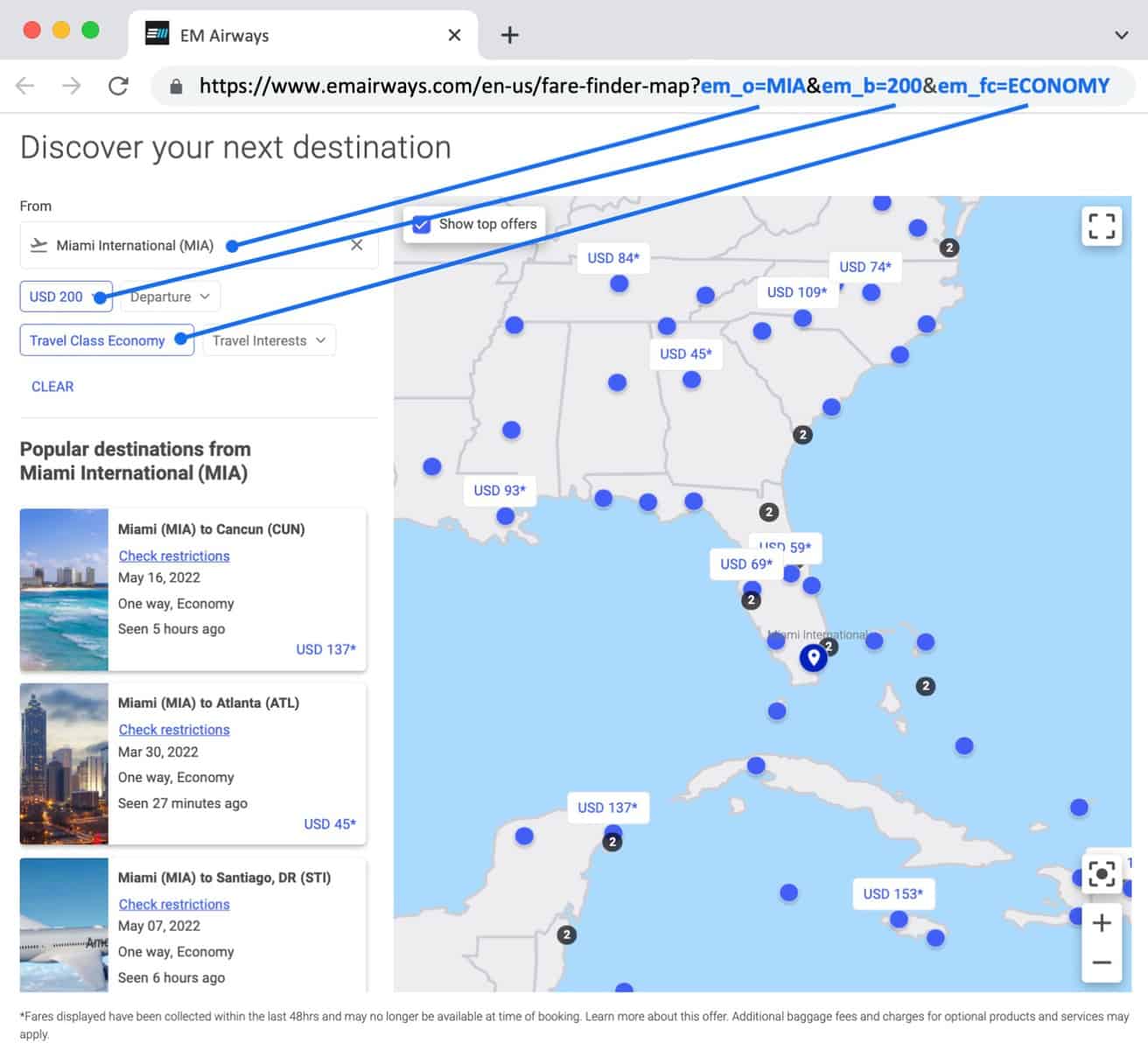Select the Miami (MIA) to Atlanta (ATL) title
This screenshot has width=1148, height=1050.
209,703
